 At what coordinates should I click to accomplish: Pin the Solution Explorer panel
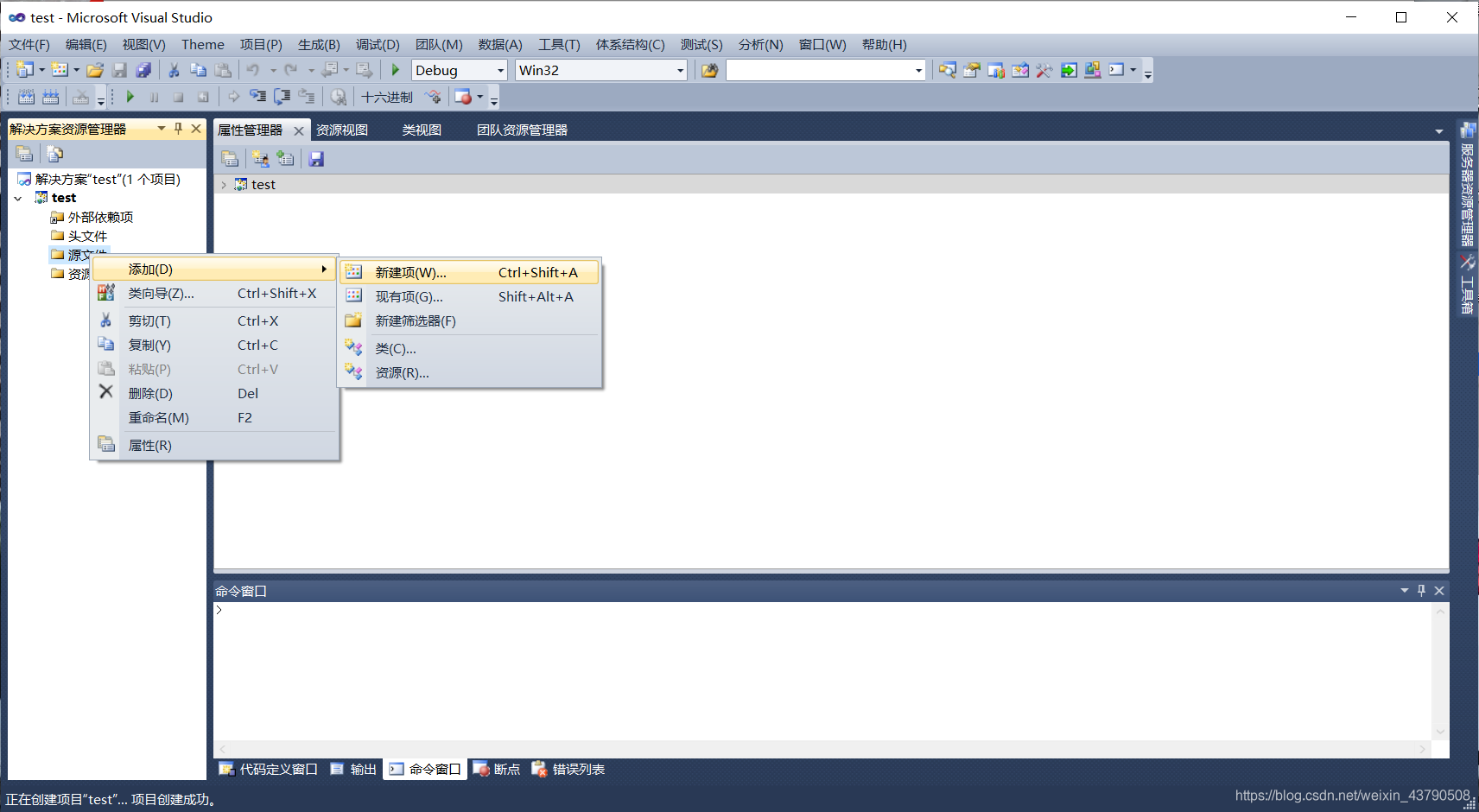tap(178, 129)
